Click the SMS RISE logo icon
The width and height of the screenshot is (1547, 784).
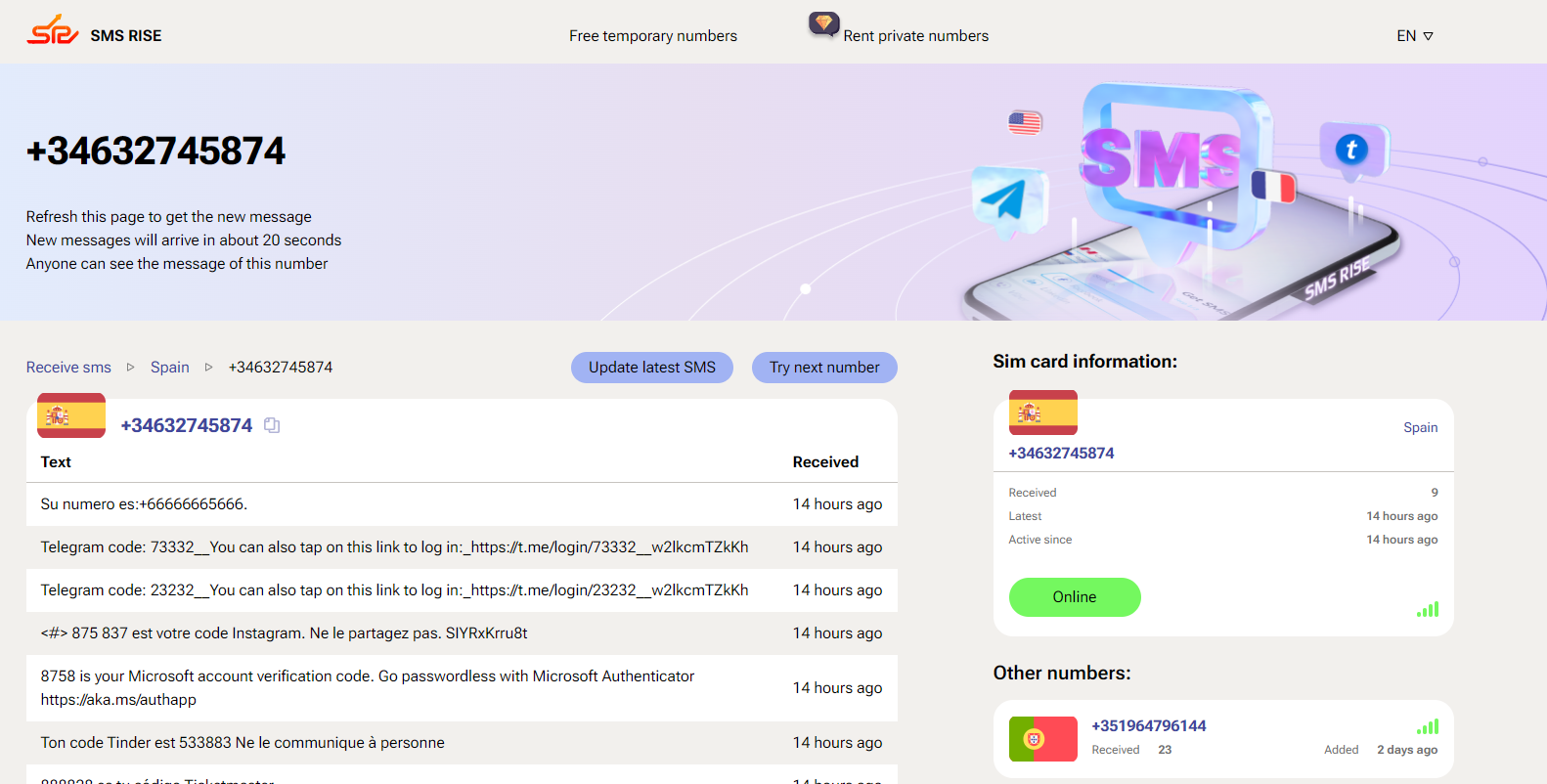coord(53,30)
